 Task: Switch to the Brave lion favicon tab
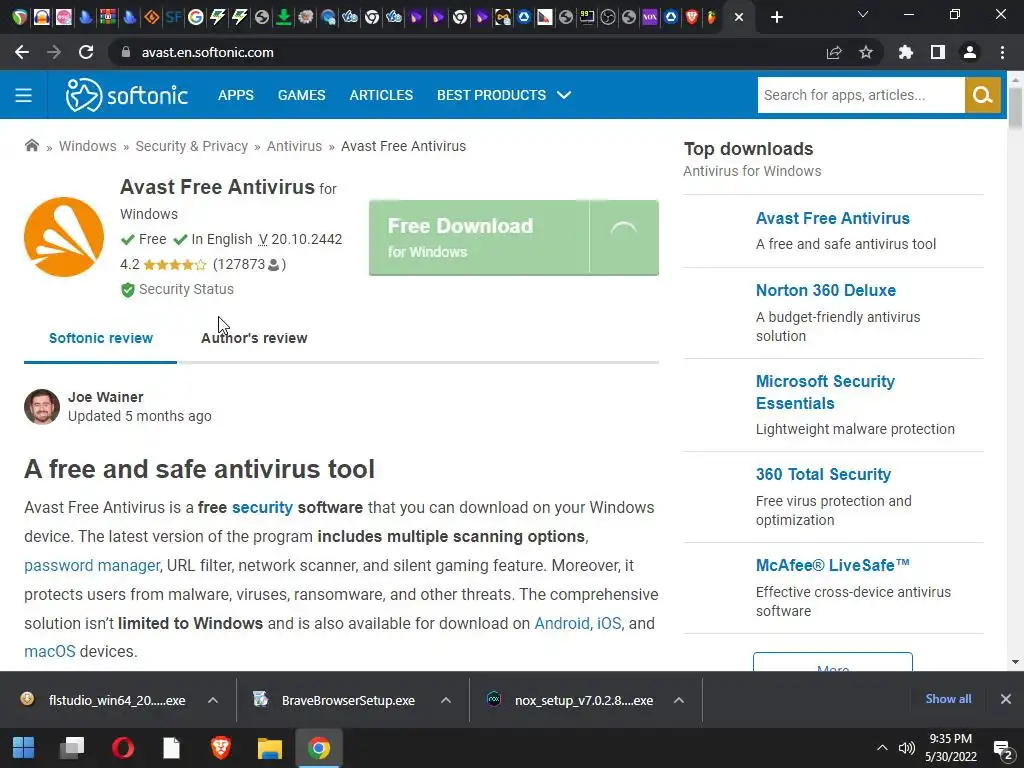(x=692, y=17)
